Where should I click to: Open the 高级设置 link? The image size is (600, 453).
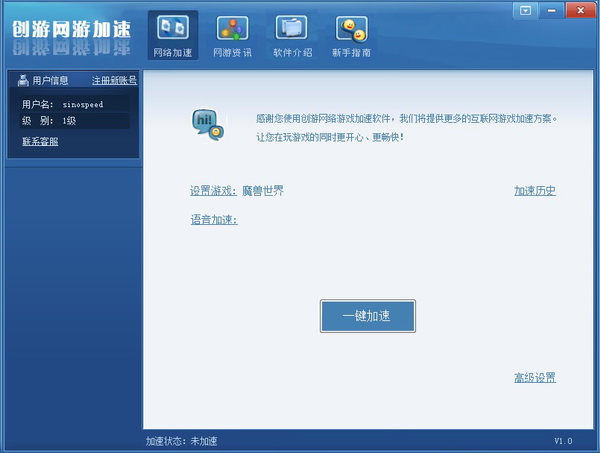(535, 378)
